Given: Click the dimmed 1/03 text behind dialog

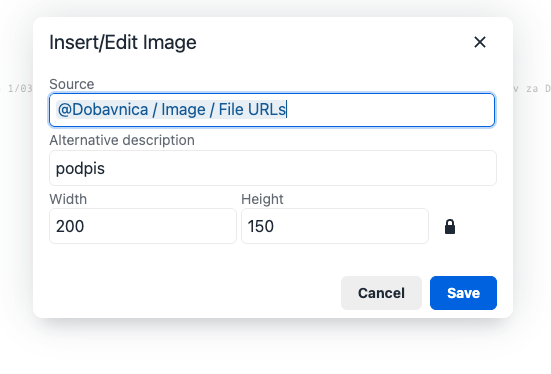Looking at the screenshot, I should tap(20, 88).
